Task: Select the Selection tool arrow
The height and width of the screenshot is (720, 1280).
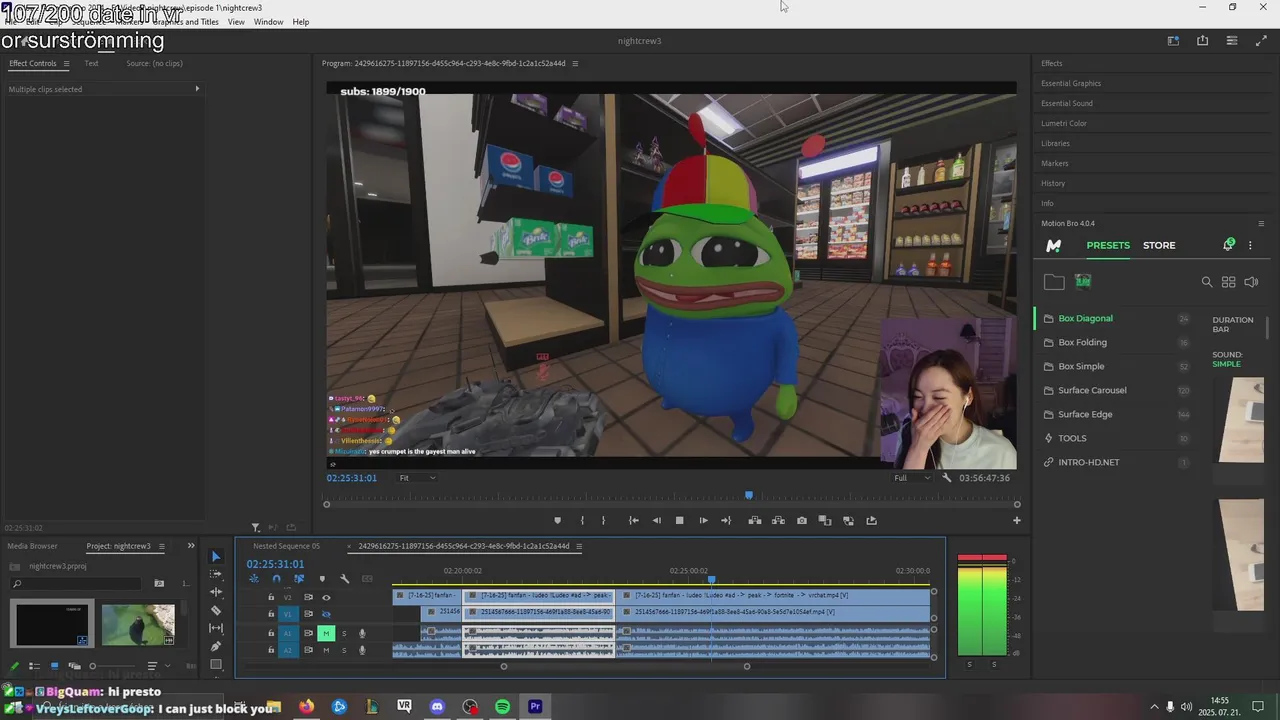Action: (x=216, y=557)
